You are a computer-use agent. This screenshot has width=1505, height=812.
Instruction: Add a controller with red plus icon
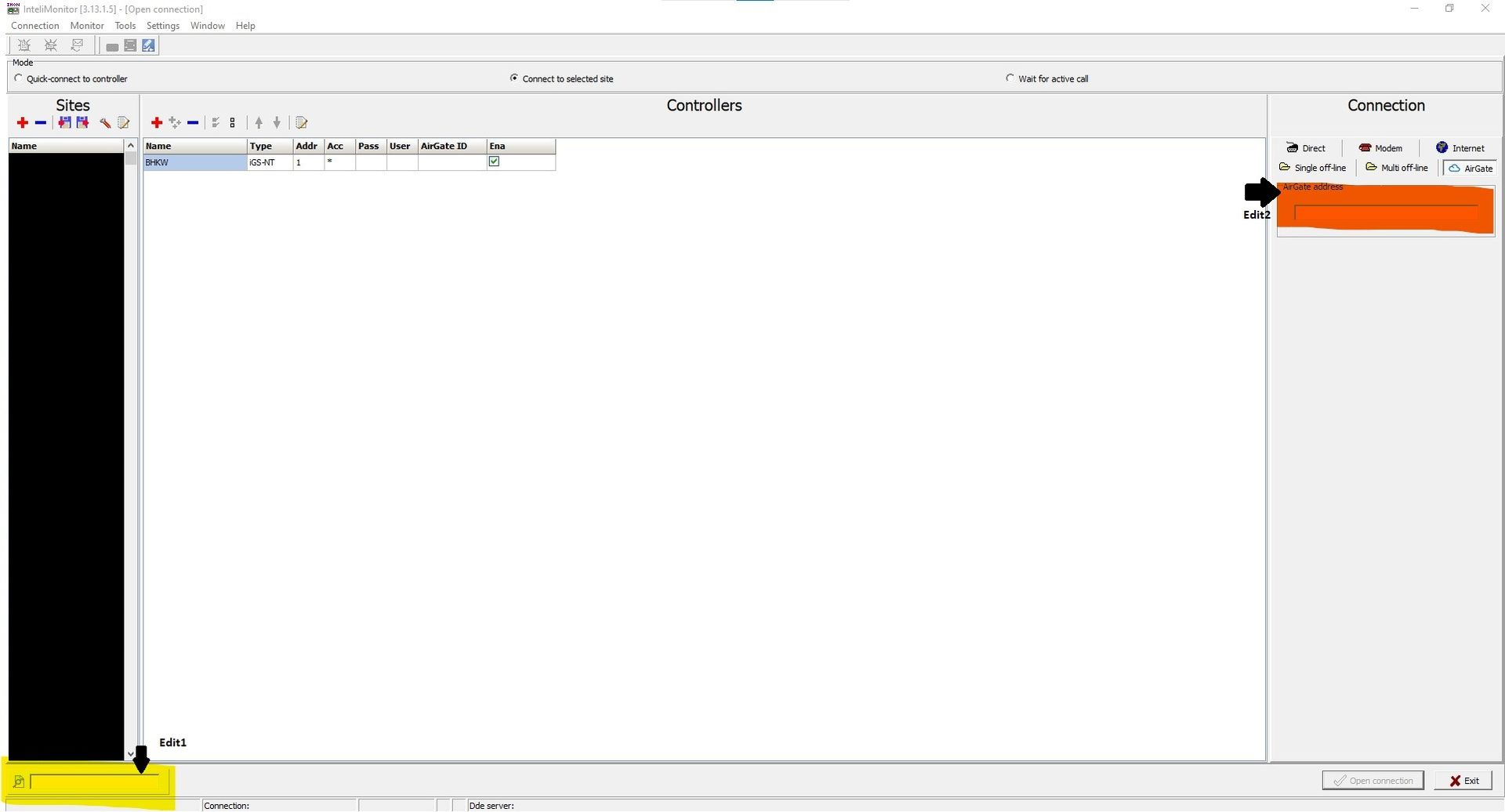tap(157, 123)
